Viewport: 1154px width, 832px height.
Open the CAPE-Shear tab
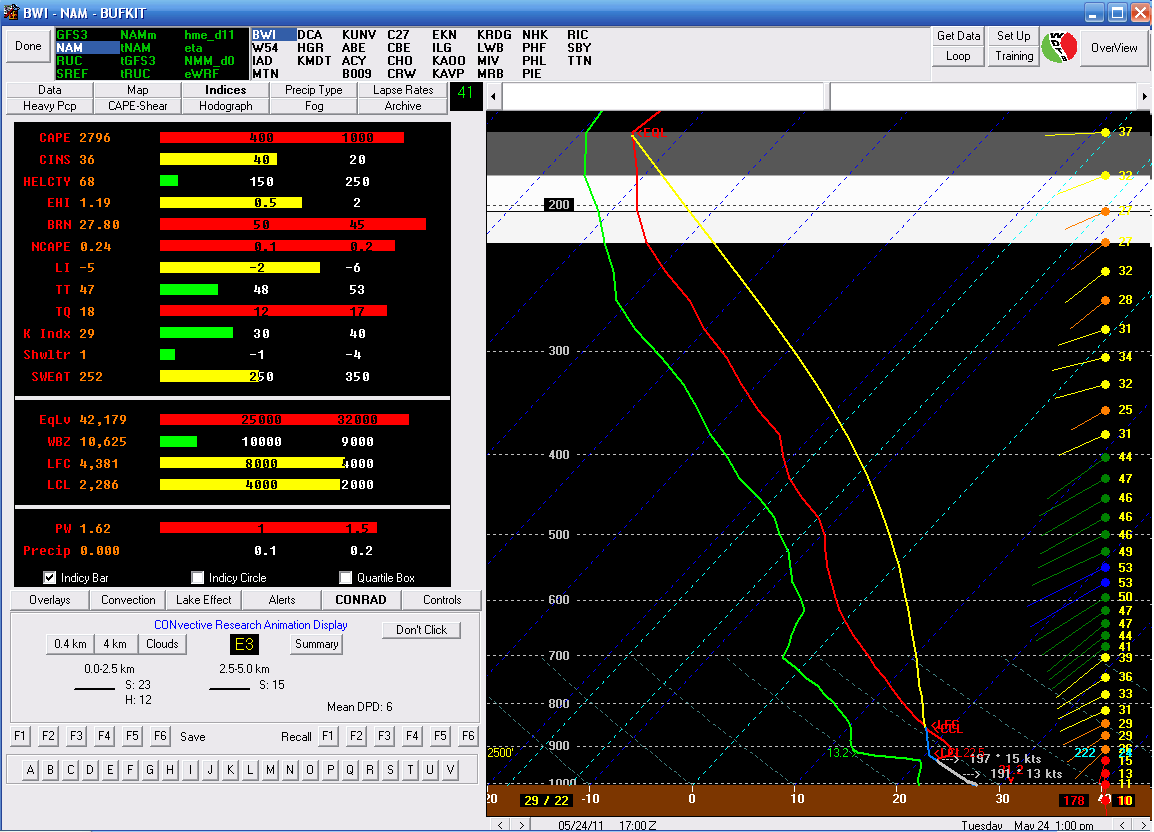point(138,106)
